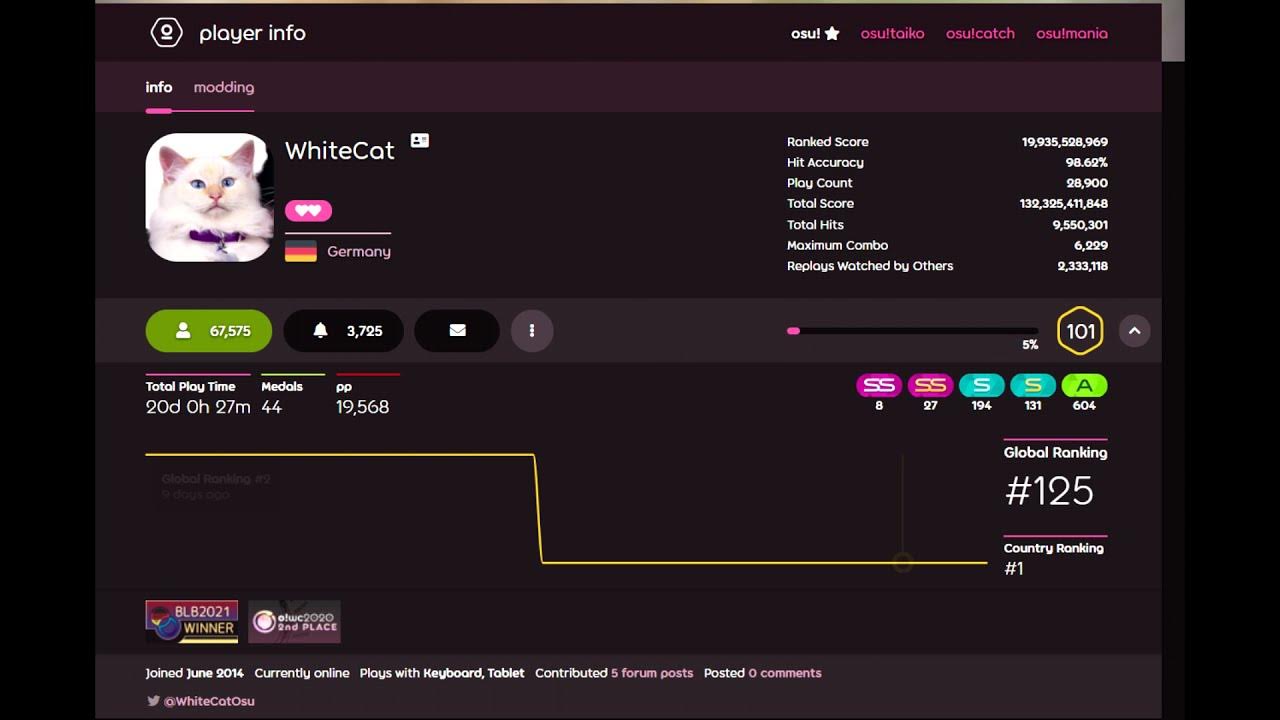Open the BLB2021 Winner badge
This screenshot has width=1280, height=720.
click(192, 621)
